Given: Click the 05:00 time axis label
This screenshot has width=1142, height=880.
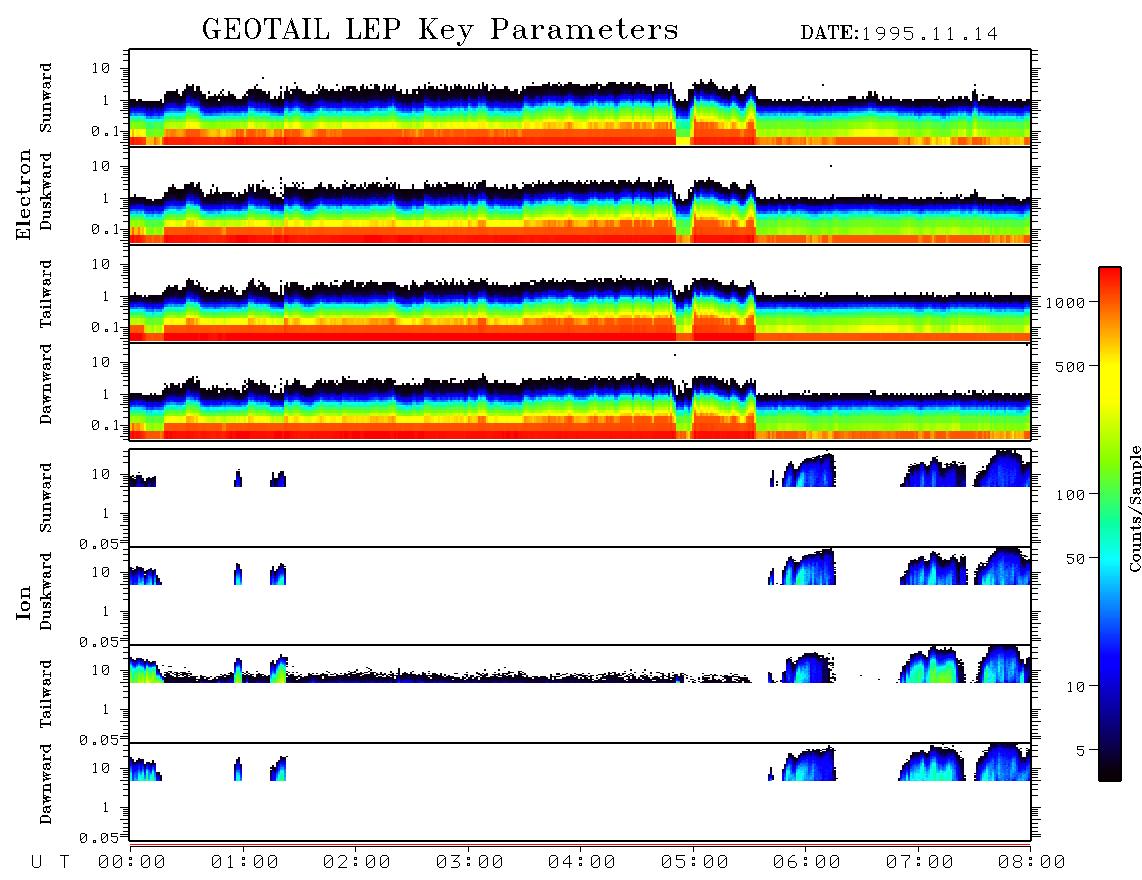Looking at the screenshot, I should pos(695,863).
